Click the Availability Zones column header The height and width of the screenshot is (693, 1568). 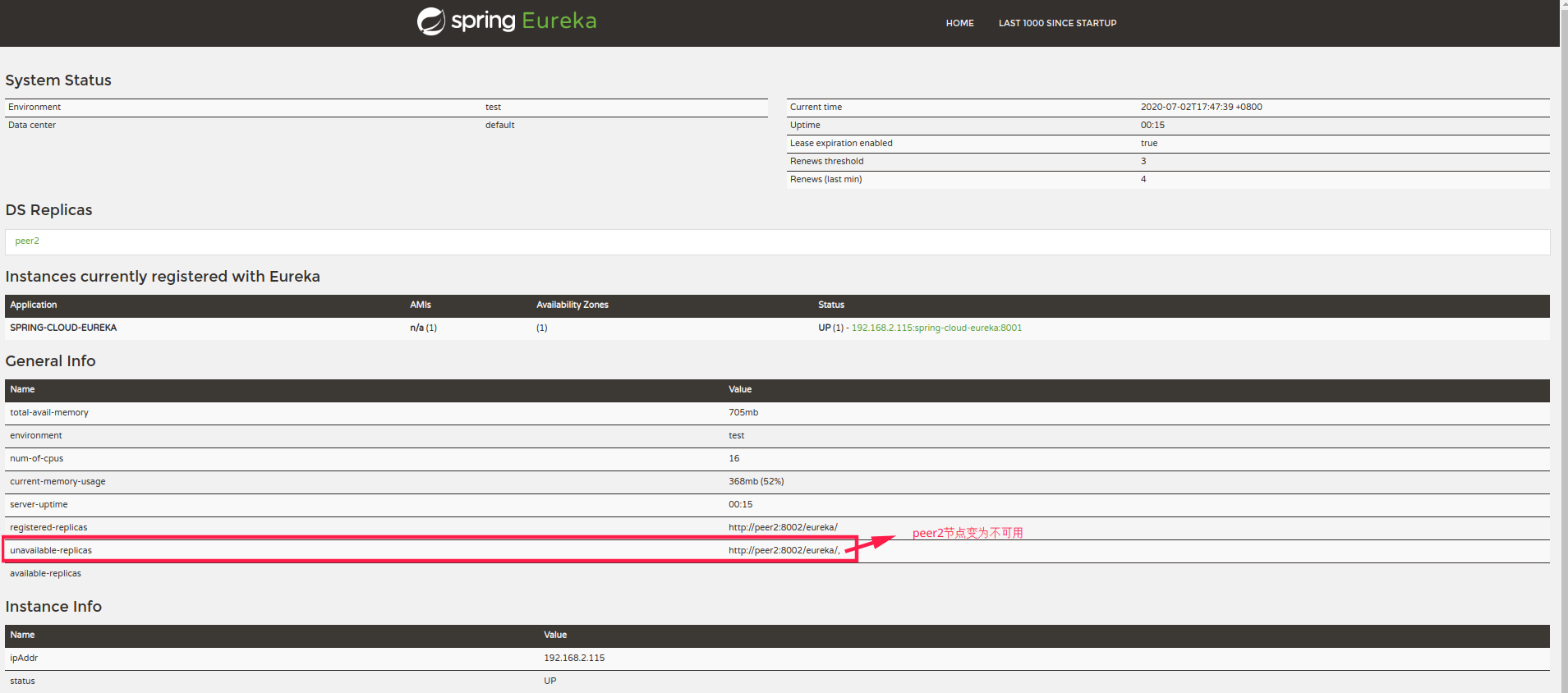point(572,305)
